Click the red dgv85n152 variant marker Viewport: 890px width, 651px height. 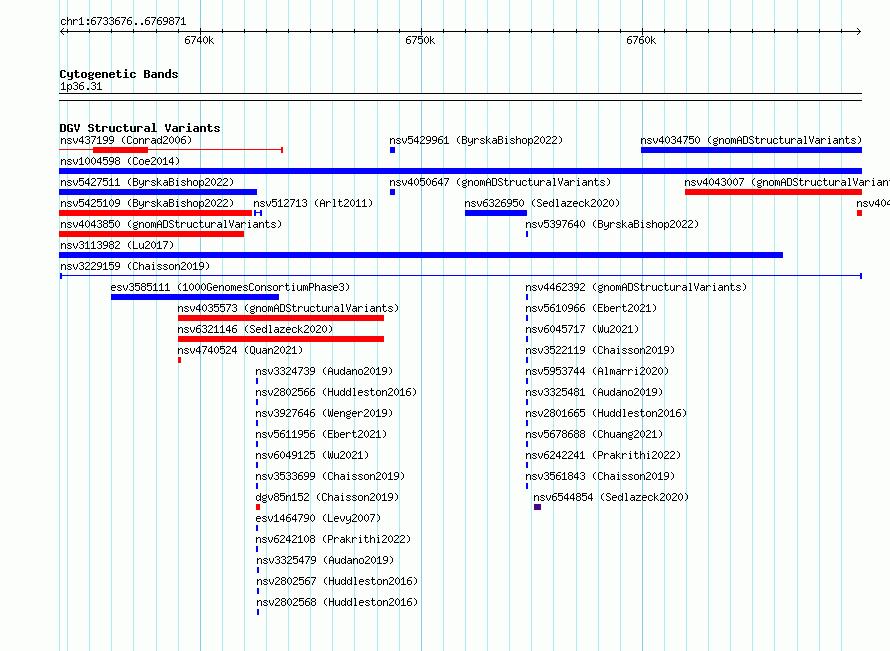pyautogui.click(x=258, y=507)
